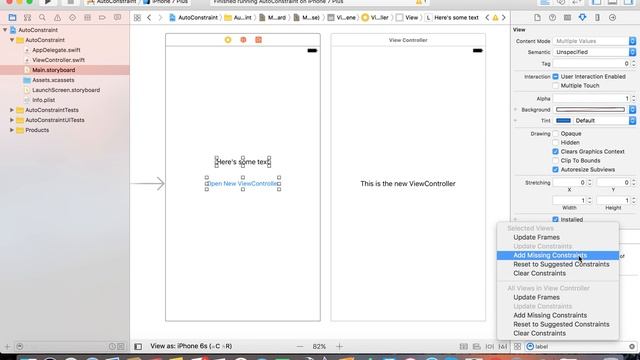The image size is (640, 360).
Task: Open the Breakpoint navigator icon
Action: click(102, 18)
